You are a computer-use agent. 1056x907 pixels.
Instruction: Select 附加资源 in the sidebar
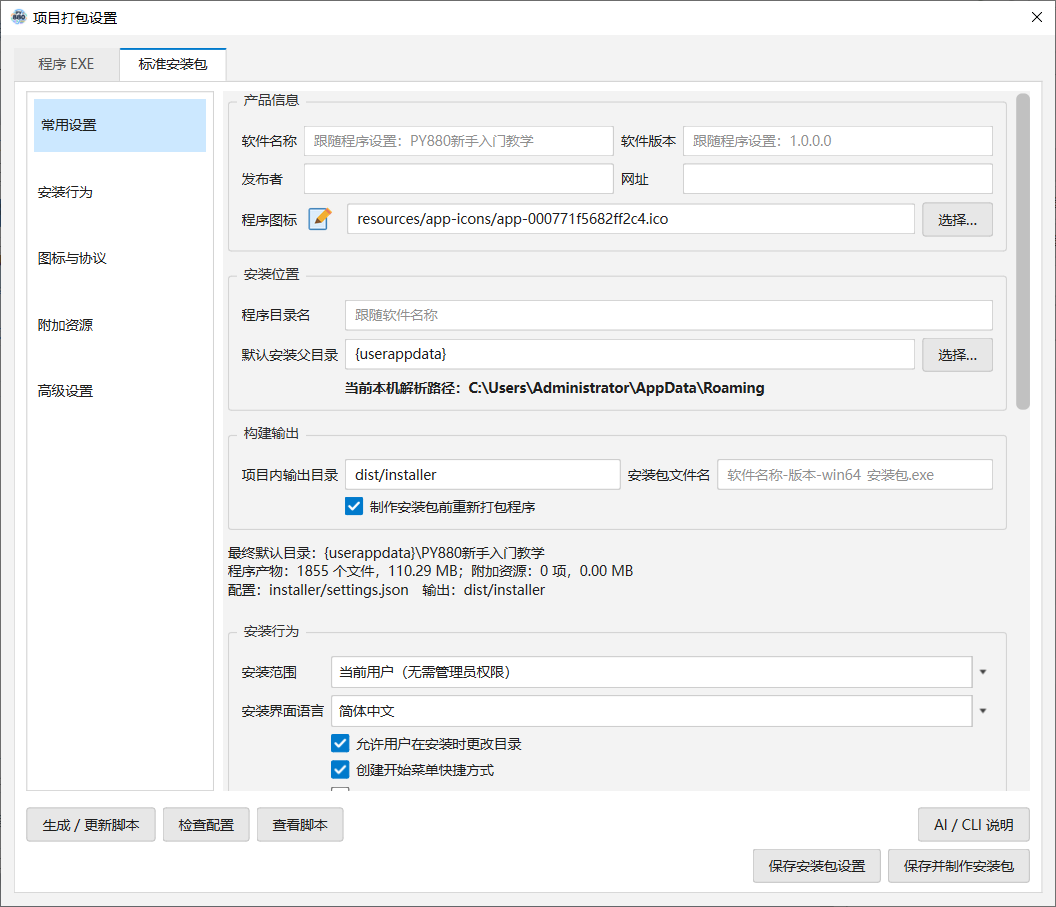tap(120, 325)
